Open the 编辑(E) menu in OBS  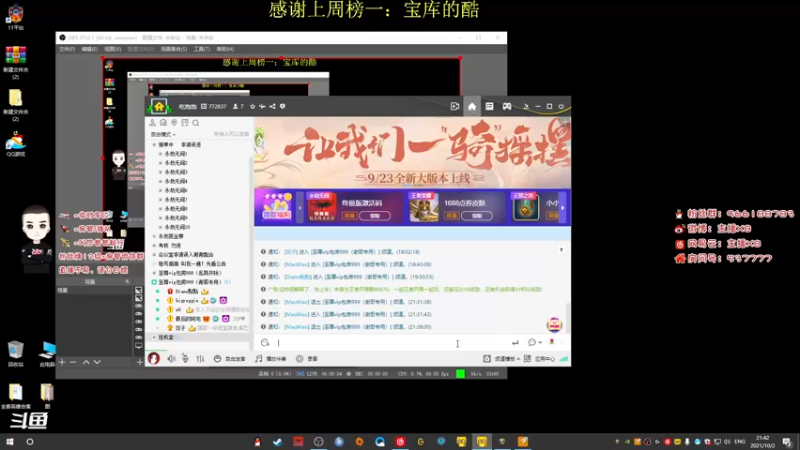click(89, 49)
